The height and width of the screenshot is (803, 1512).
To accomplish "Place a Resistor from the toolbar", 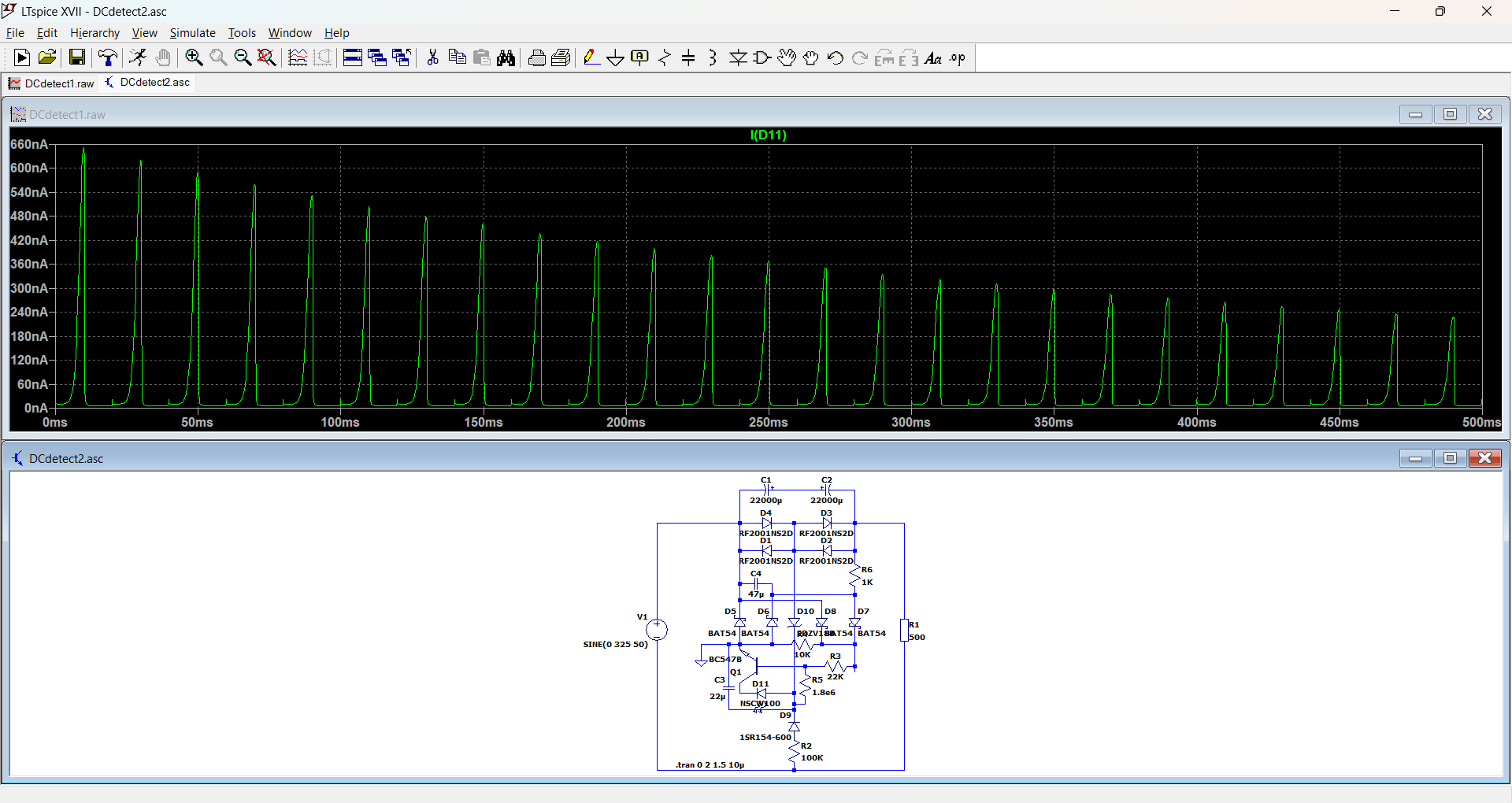I will pyautogui.click(x=665, y=57).
